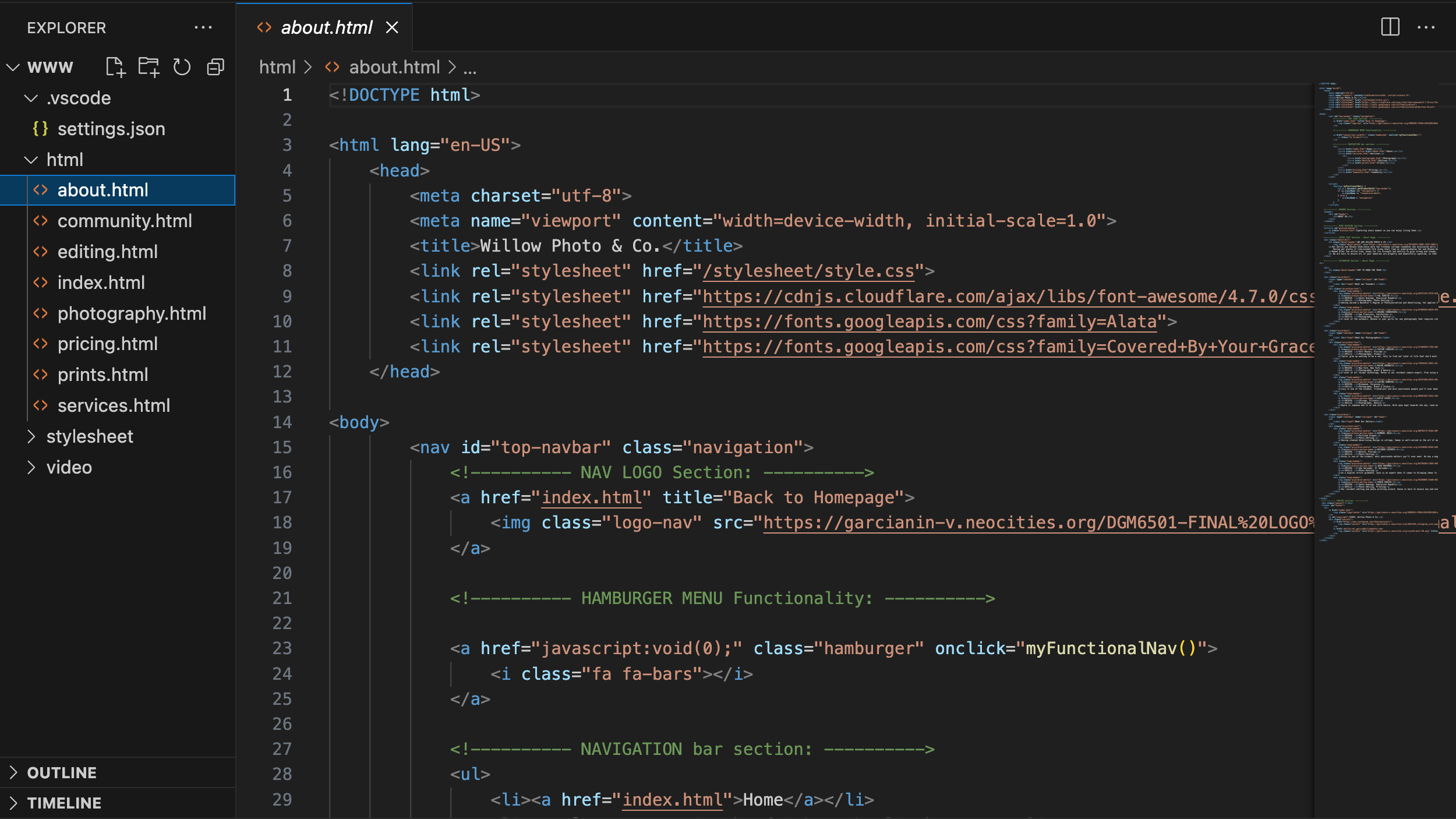Viewport: 1456px width, 819px height.
Task: Click the NAVIGATION bar section comment
Action: (692, 749)
